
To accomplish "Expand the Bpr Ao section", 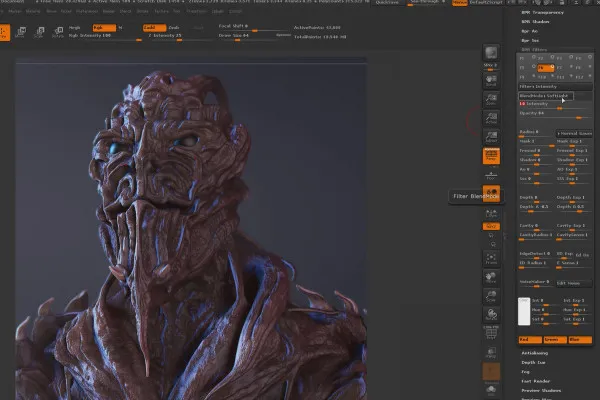I will pos(530,31).
